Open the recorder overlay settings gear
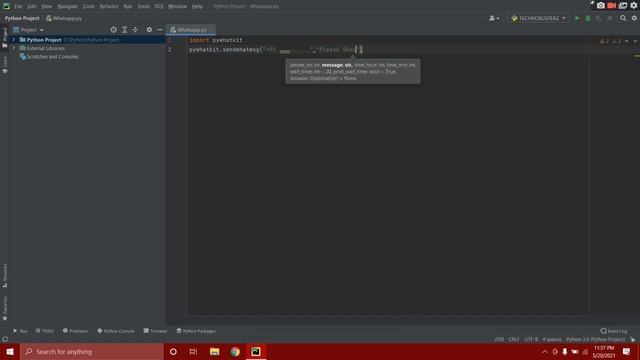The width and height of the screenshot is (640, 360). point(634,5)
